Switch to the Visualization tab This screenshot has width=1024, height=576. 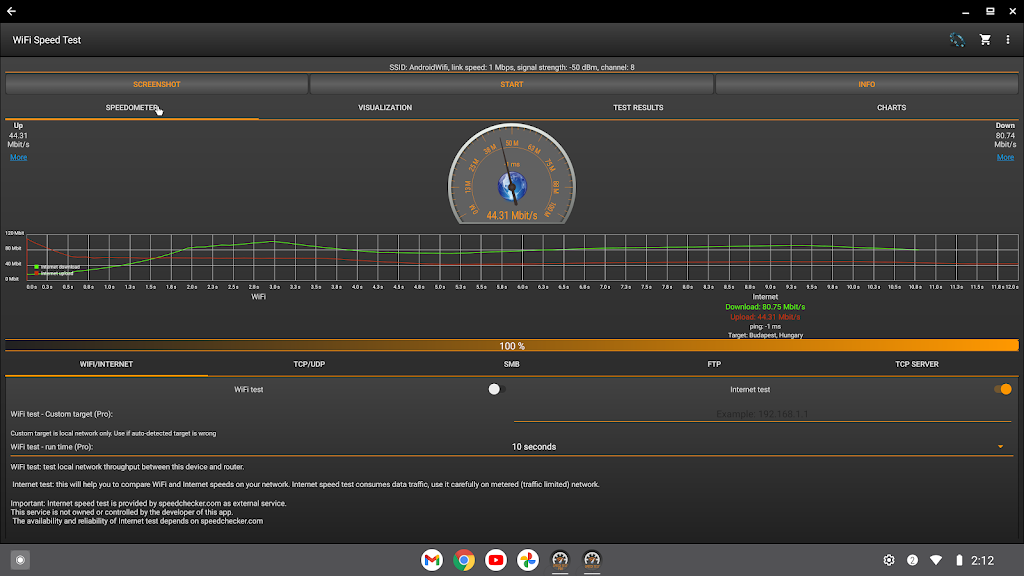(x=385, y=108)
